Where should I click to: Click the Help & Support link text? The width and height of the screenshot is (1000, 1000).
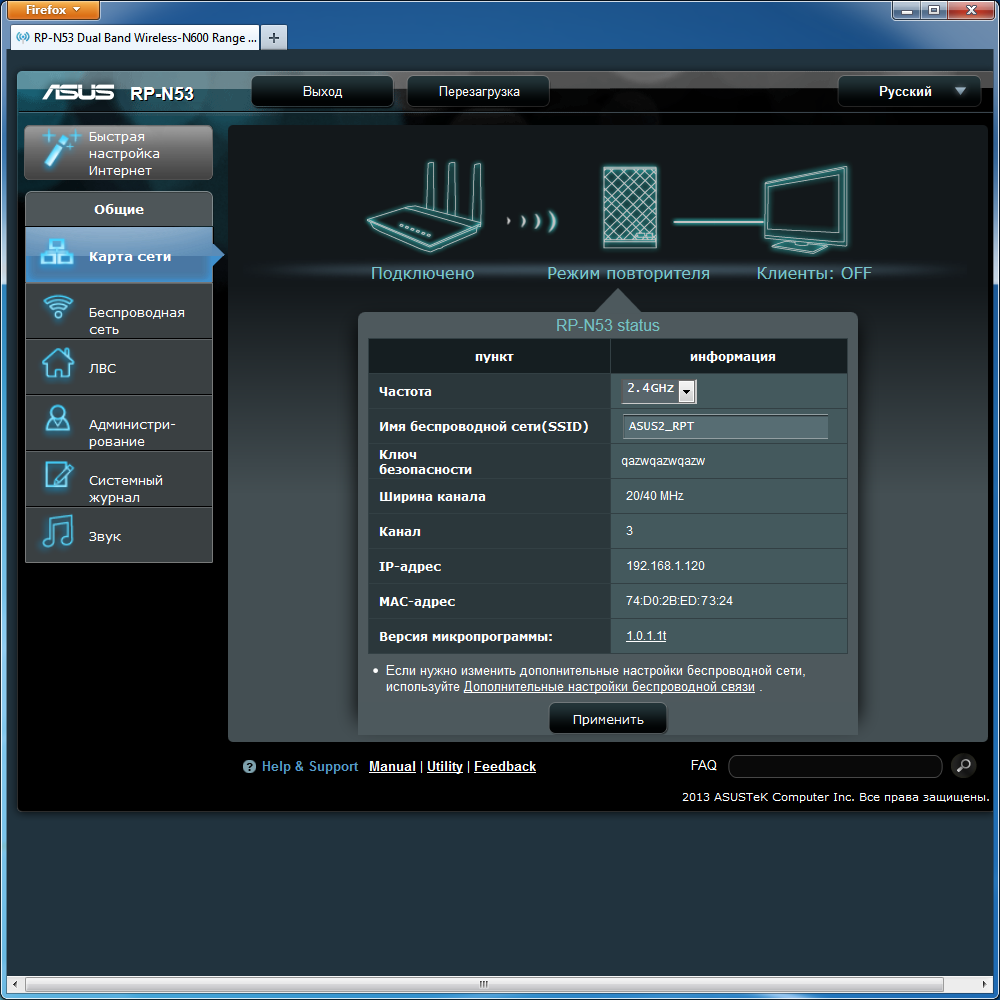click(x=310, y=766)
